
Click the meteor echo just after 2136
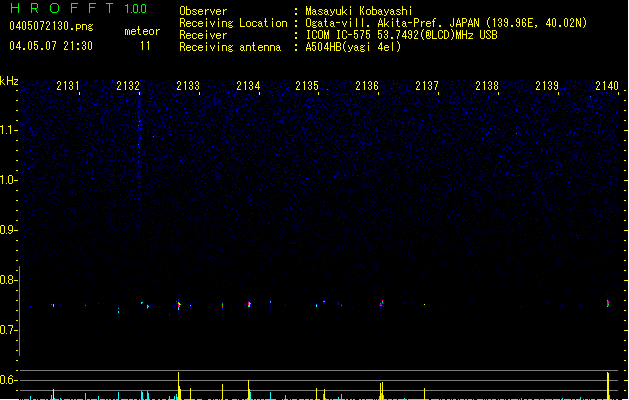pos(381,303)
